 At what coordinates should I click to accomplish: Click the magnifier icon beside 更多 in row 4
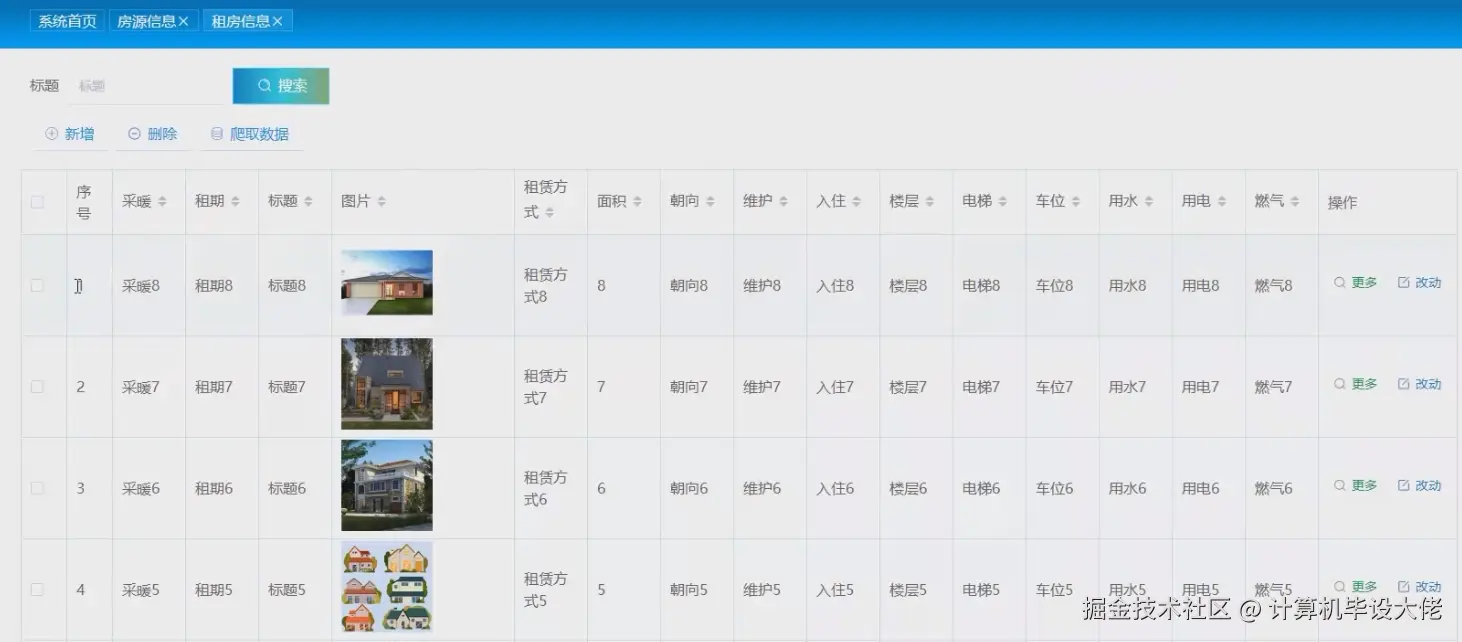point(1339,585)
